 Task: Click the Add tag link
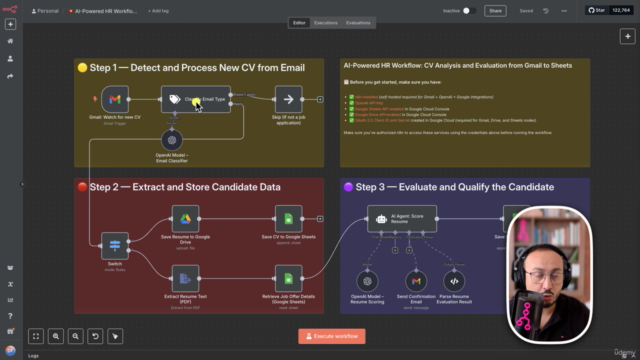(x=158, y=11)
